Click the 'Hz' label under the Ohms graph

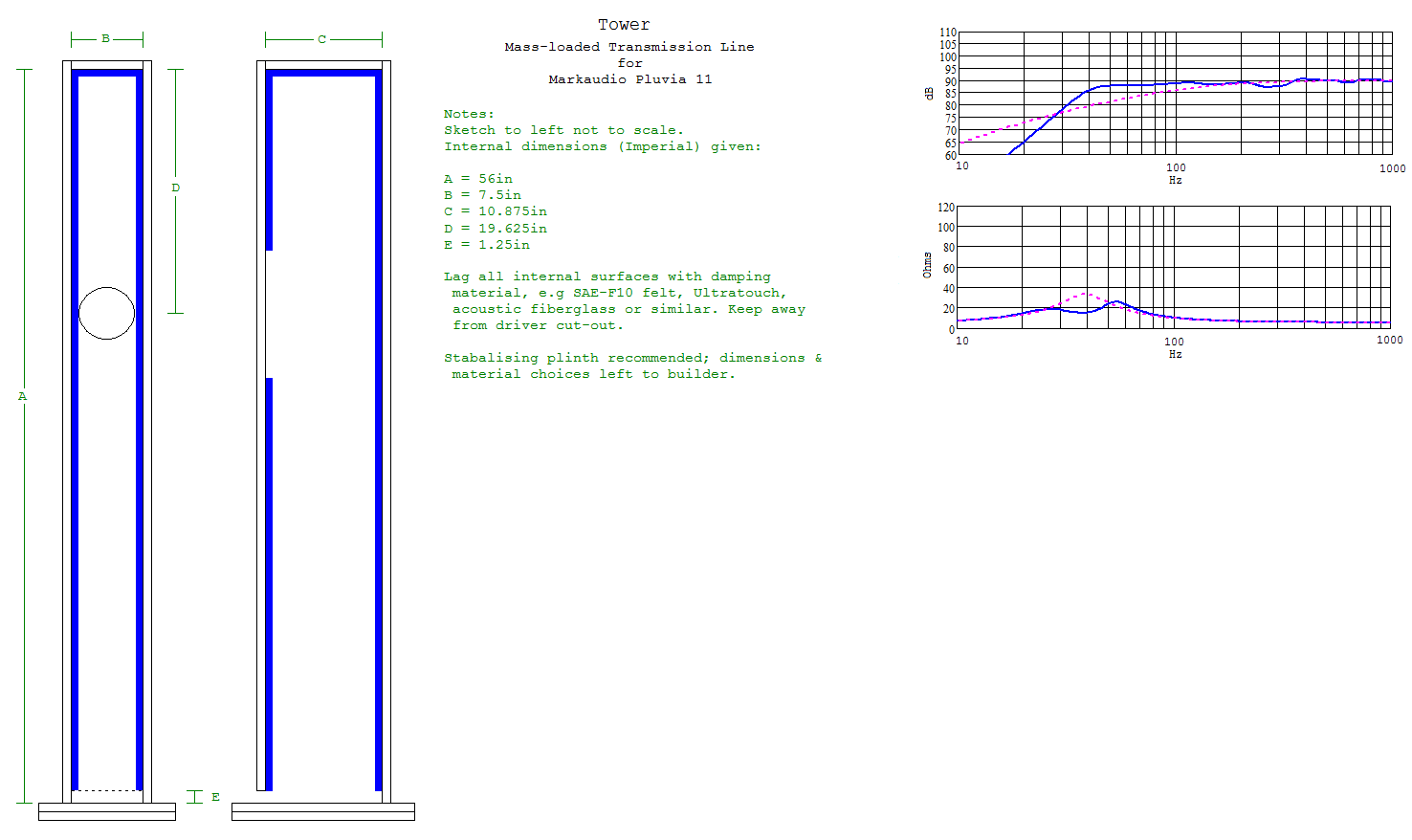click(x=1175, y=354)
